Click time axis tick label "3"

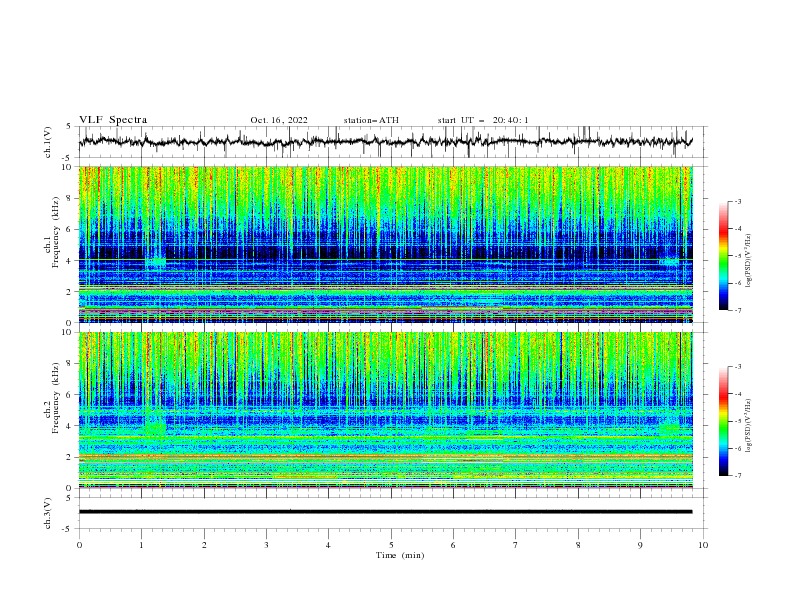pyautogui.click(x=266, y=545)
